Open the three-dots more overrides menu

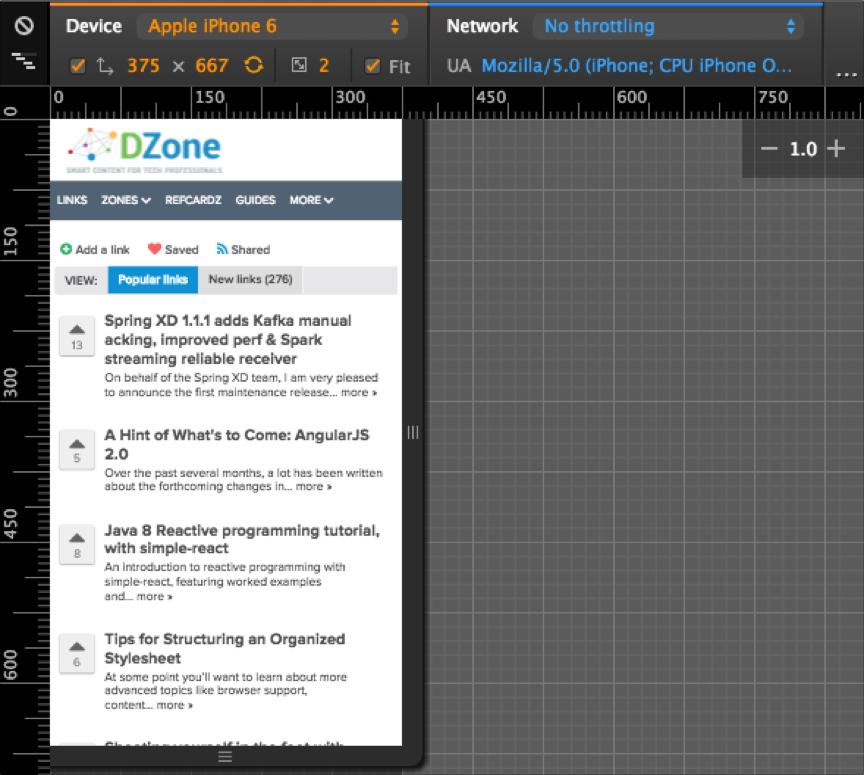846,74
